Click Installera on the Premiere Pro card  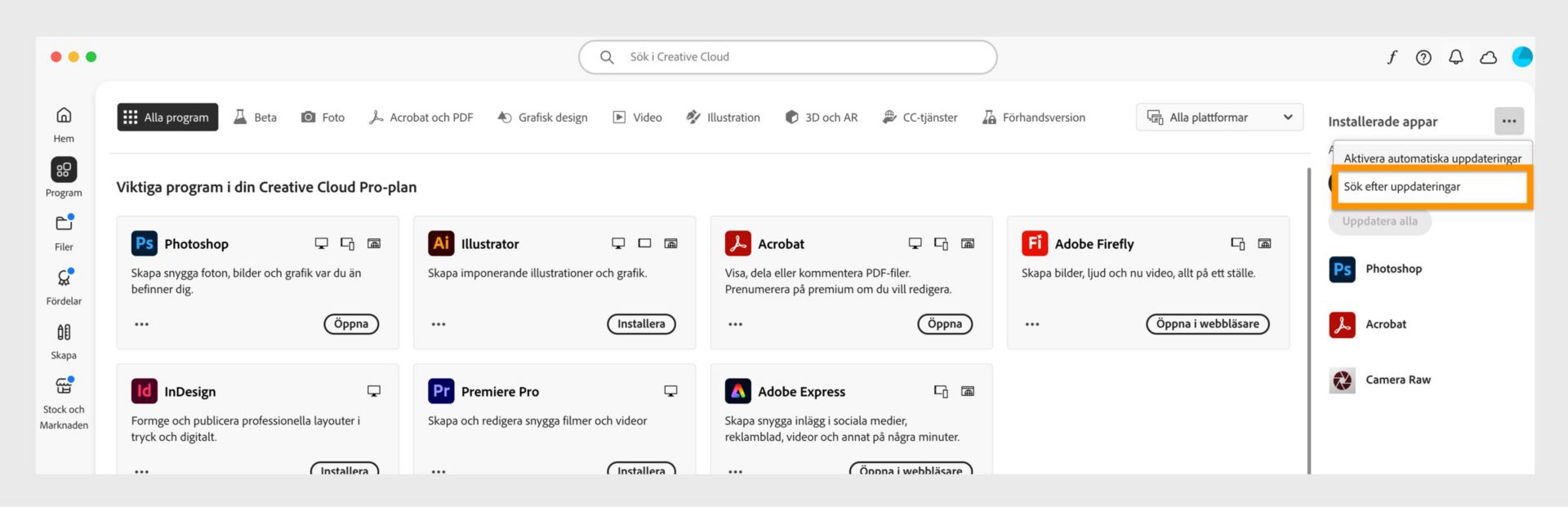click(x=641, y=469)
